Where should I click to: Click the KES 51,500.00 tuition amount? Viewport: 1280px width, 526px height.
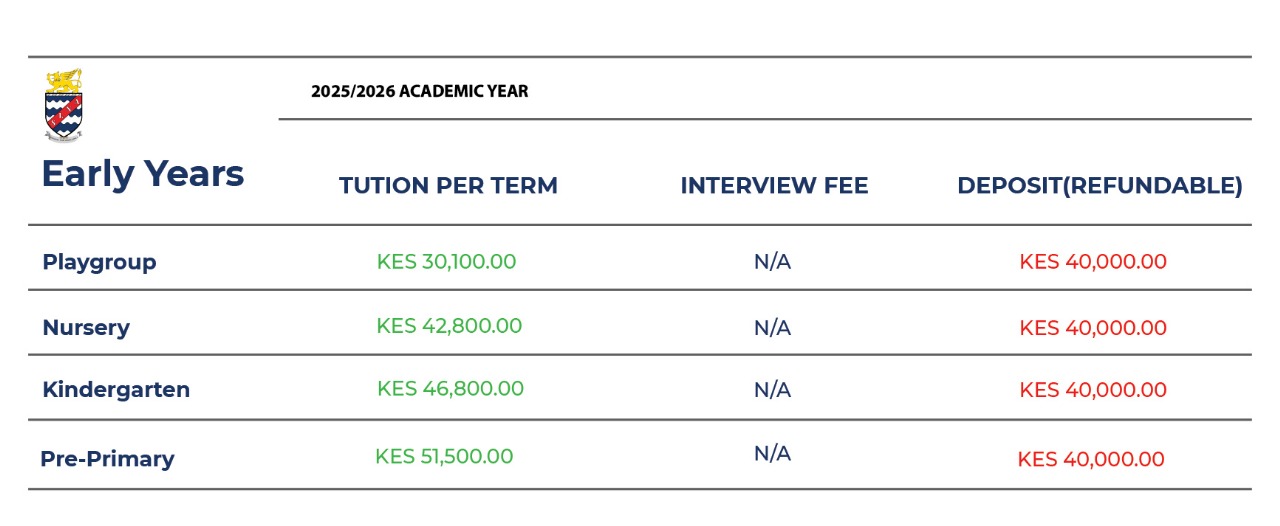(x=444, y=457)
